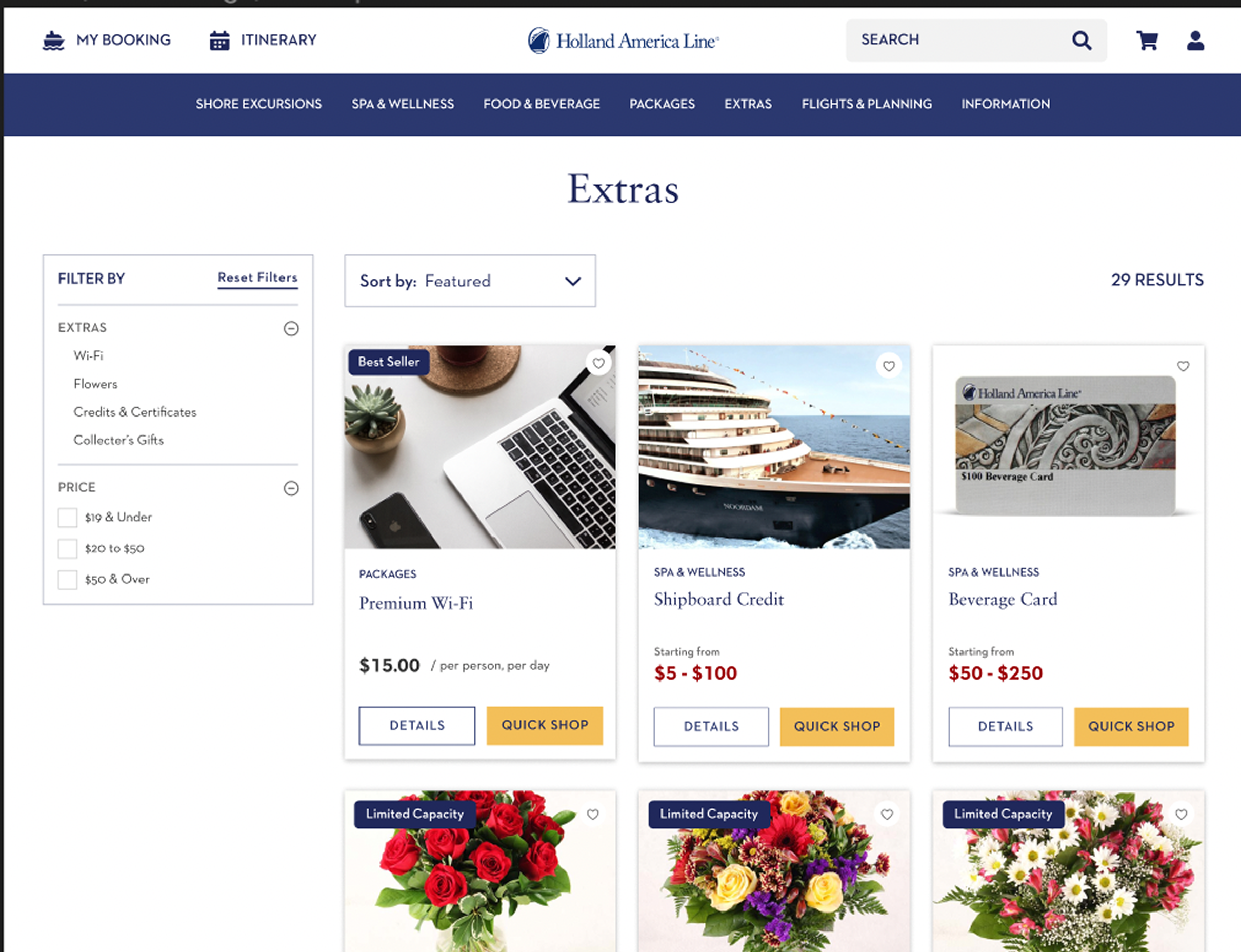Screen dimensions: 1241x952
Task: Favorite Shipboard Credit with heart icon
Action: pos(889,366)
